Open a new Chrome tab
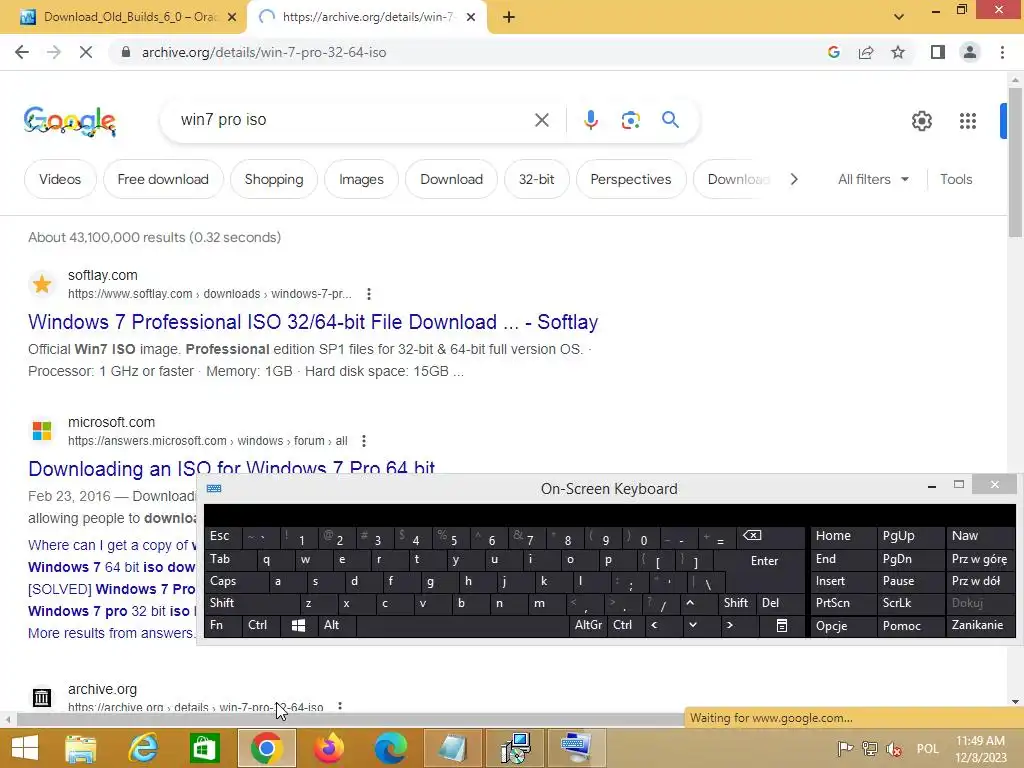Image resolution: width=1024 pixels, height=768 pixels. [509, 17]
